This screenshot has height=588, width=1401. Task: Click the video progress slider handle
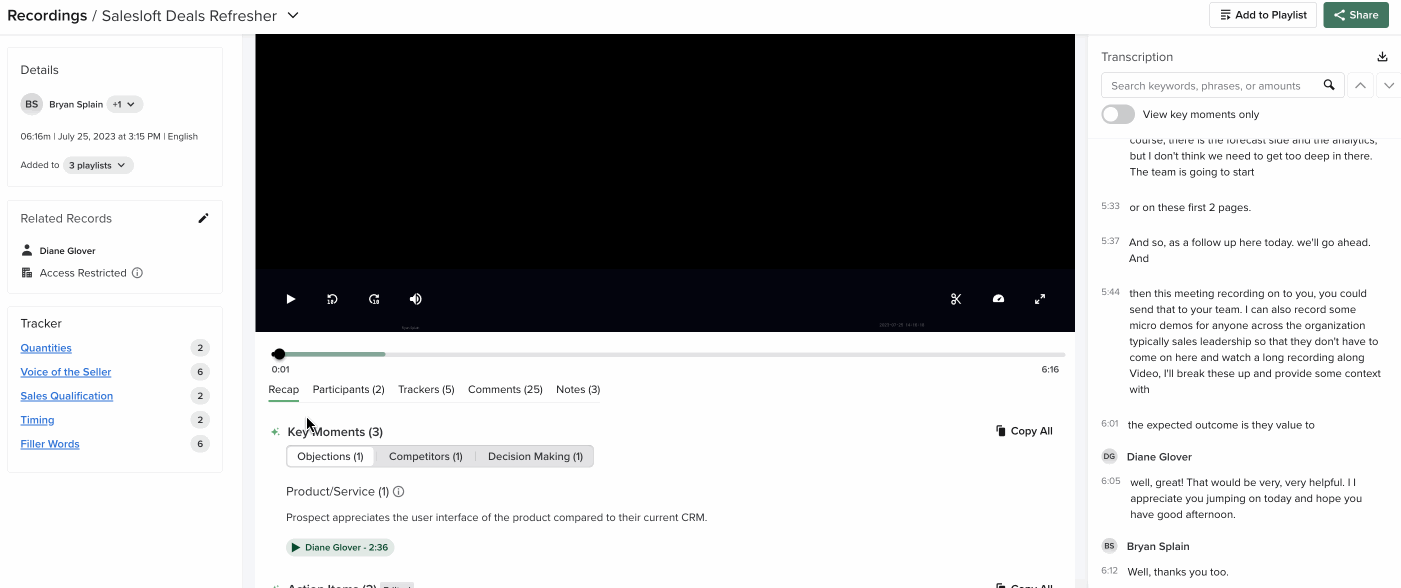click(279, 354)
